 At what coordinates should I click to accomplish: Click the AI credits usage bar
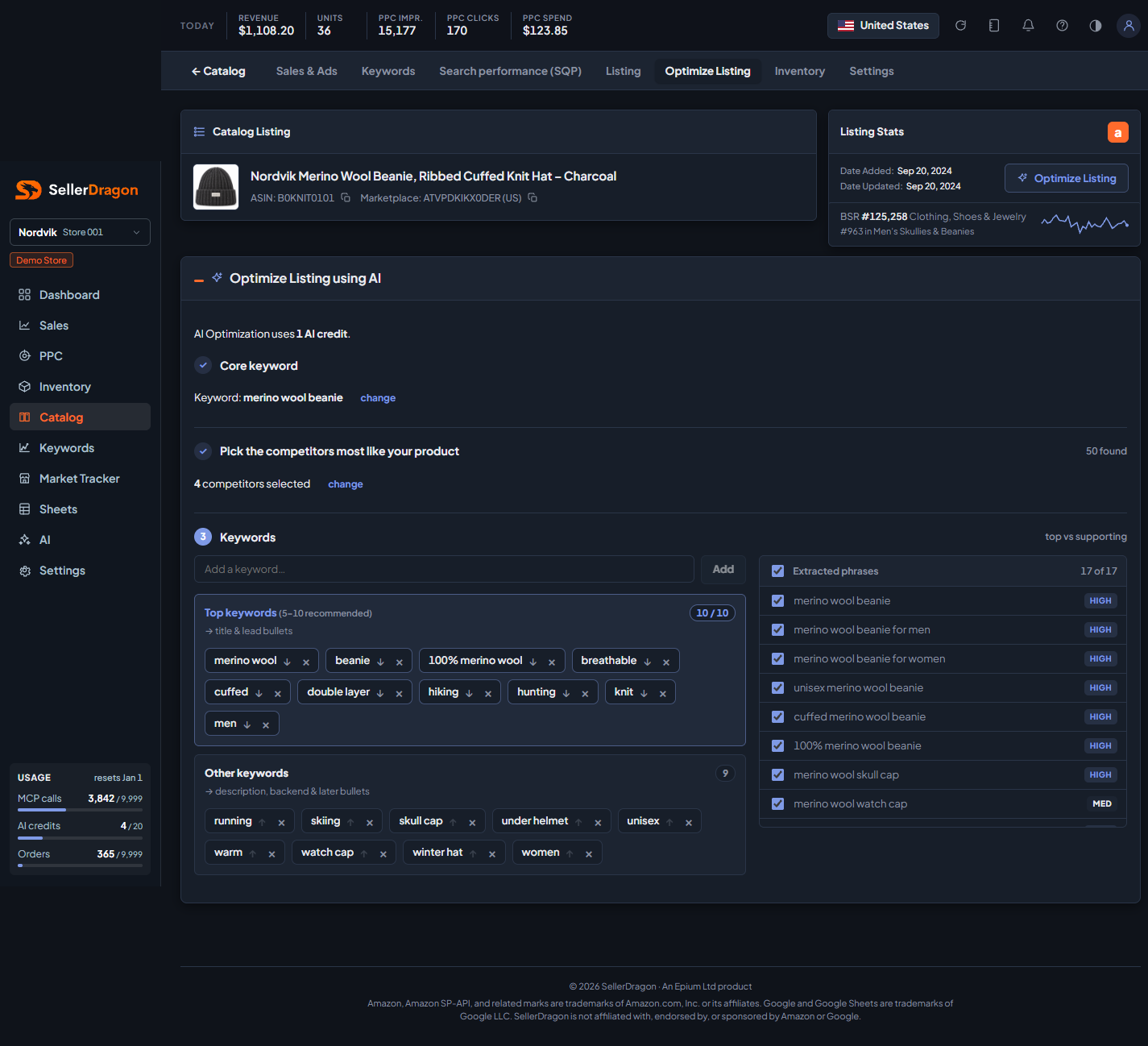80,838
